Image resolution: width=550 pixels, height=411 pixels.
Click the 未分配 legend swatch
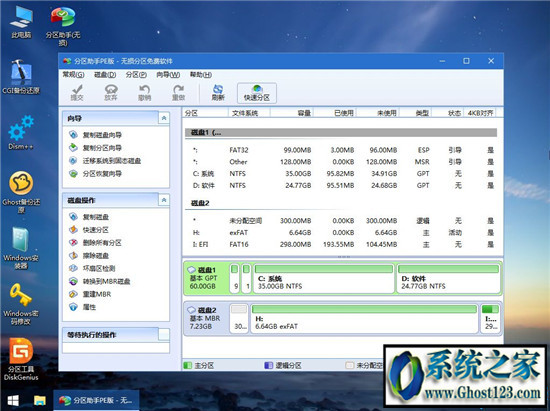coord(349,365)
